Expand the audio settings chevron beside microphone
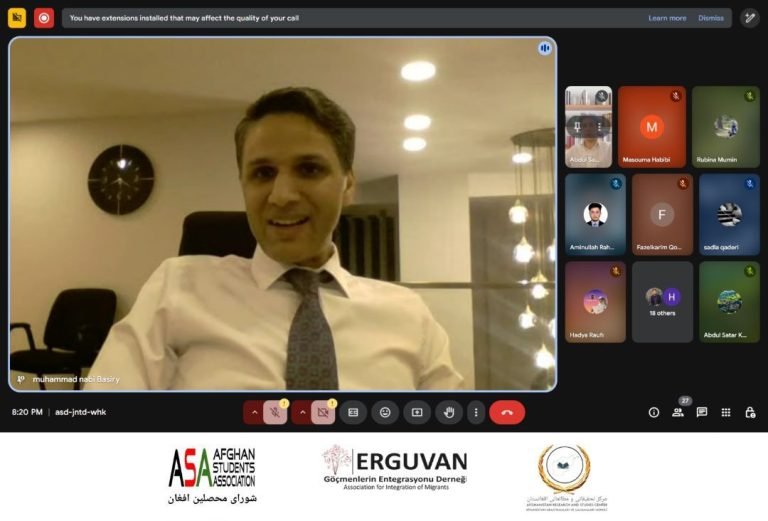 point(254,412)
